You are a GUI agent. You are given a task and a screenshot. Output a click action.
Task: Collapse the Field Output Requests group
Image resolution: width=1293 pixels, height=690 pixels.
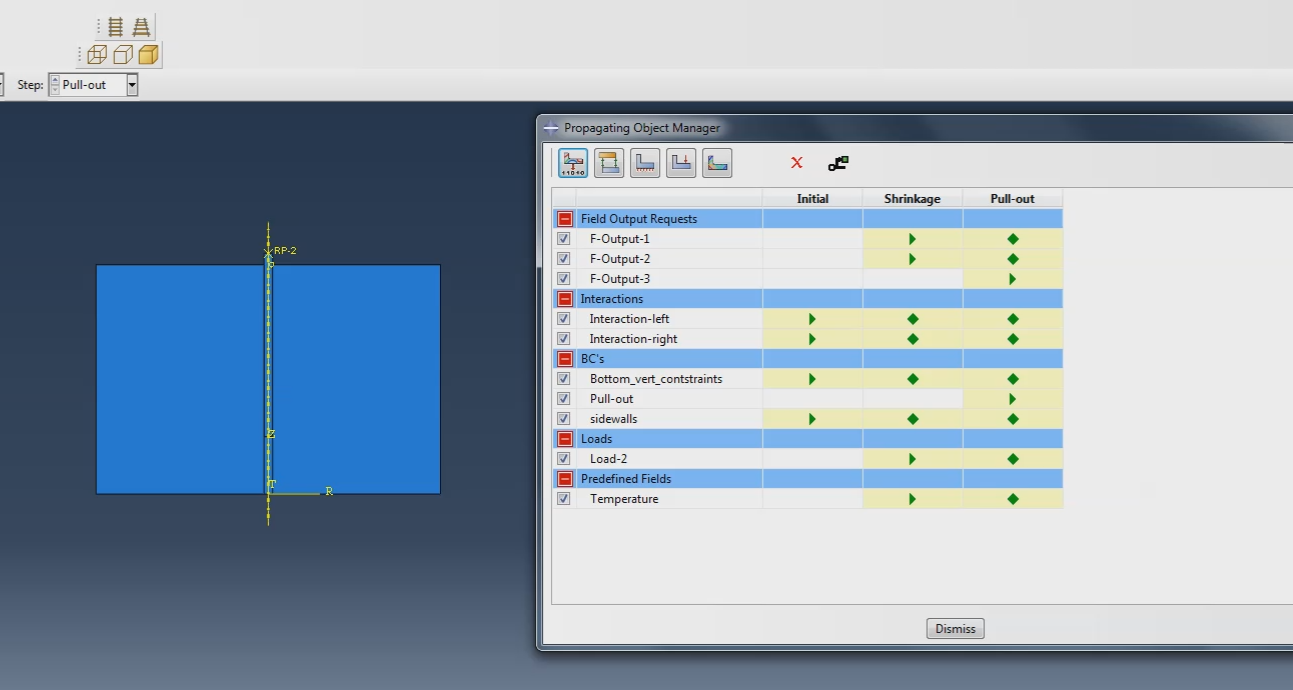coord(563,218)
